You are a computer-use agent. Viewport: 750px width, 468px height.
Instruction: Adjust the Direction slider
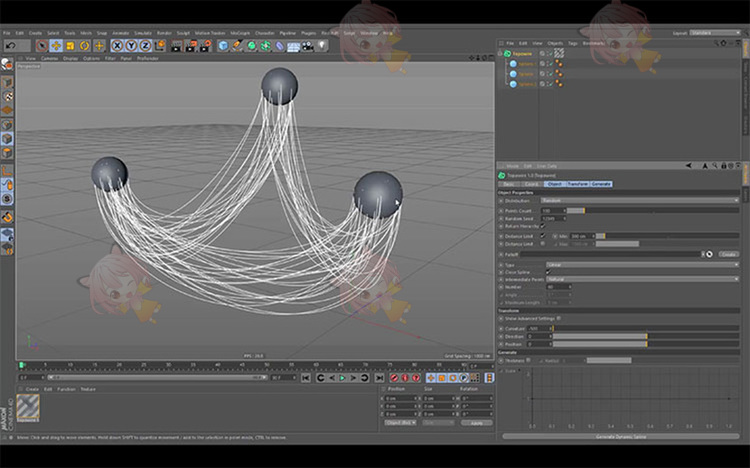coord(646,336)
